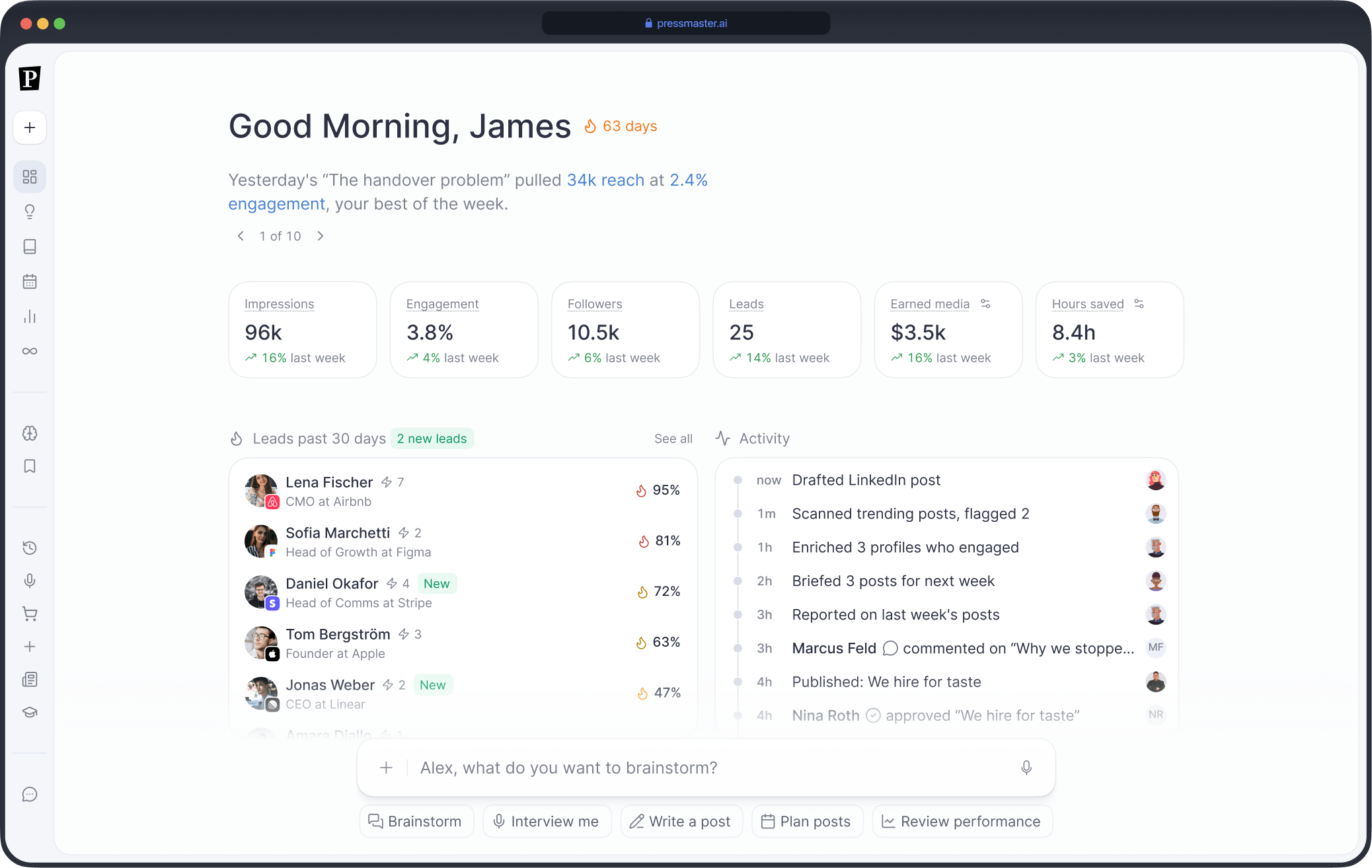Open Tom Bergström lead row
Screen dimensions: 1372x868
point(463,643)
